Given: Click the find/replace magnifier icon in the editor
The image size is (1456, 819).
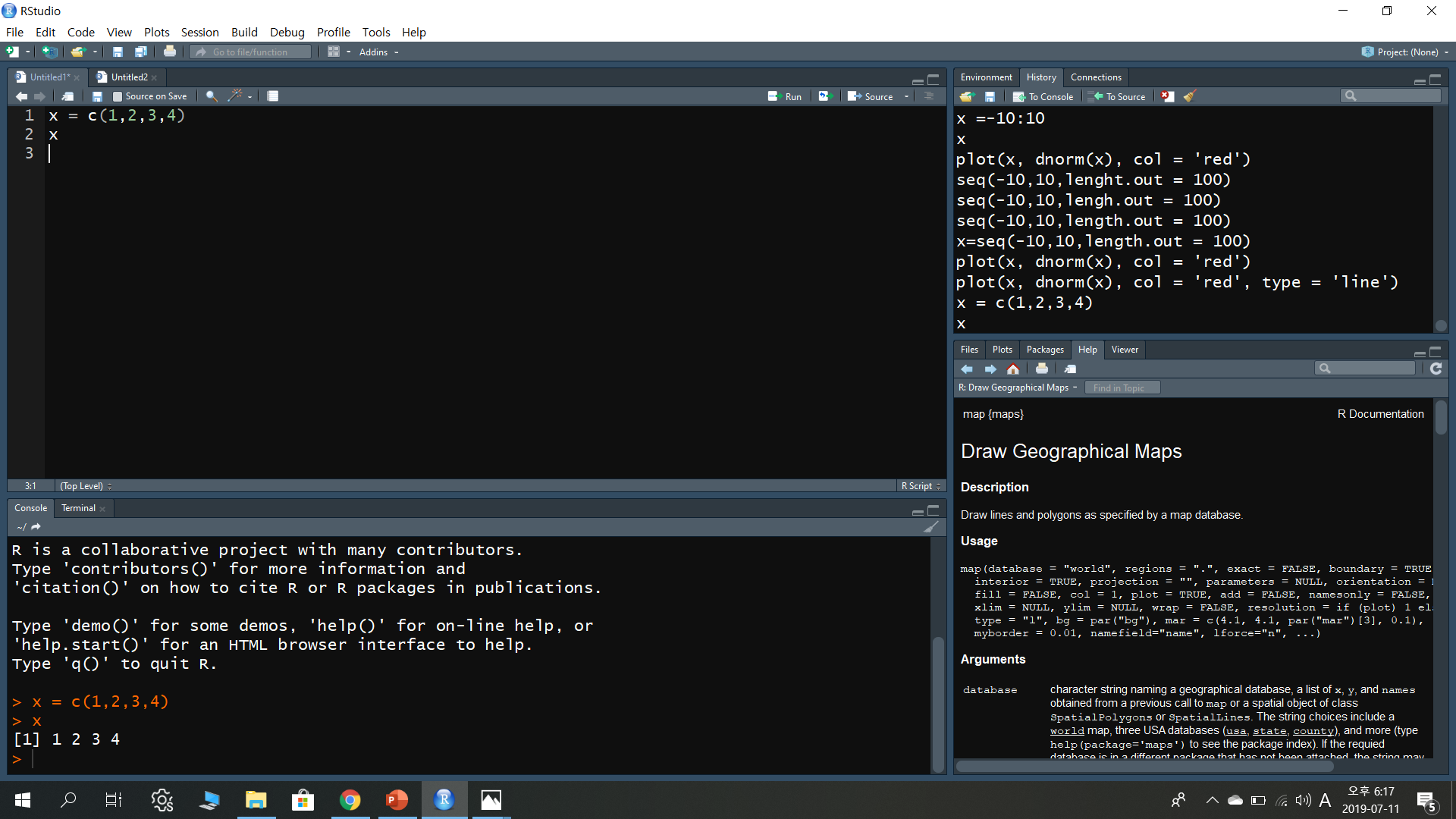Looking at the screenshot, I should tap(212, 96).
